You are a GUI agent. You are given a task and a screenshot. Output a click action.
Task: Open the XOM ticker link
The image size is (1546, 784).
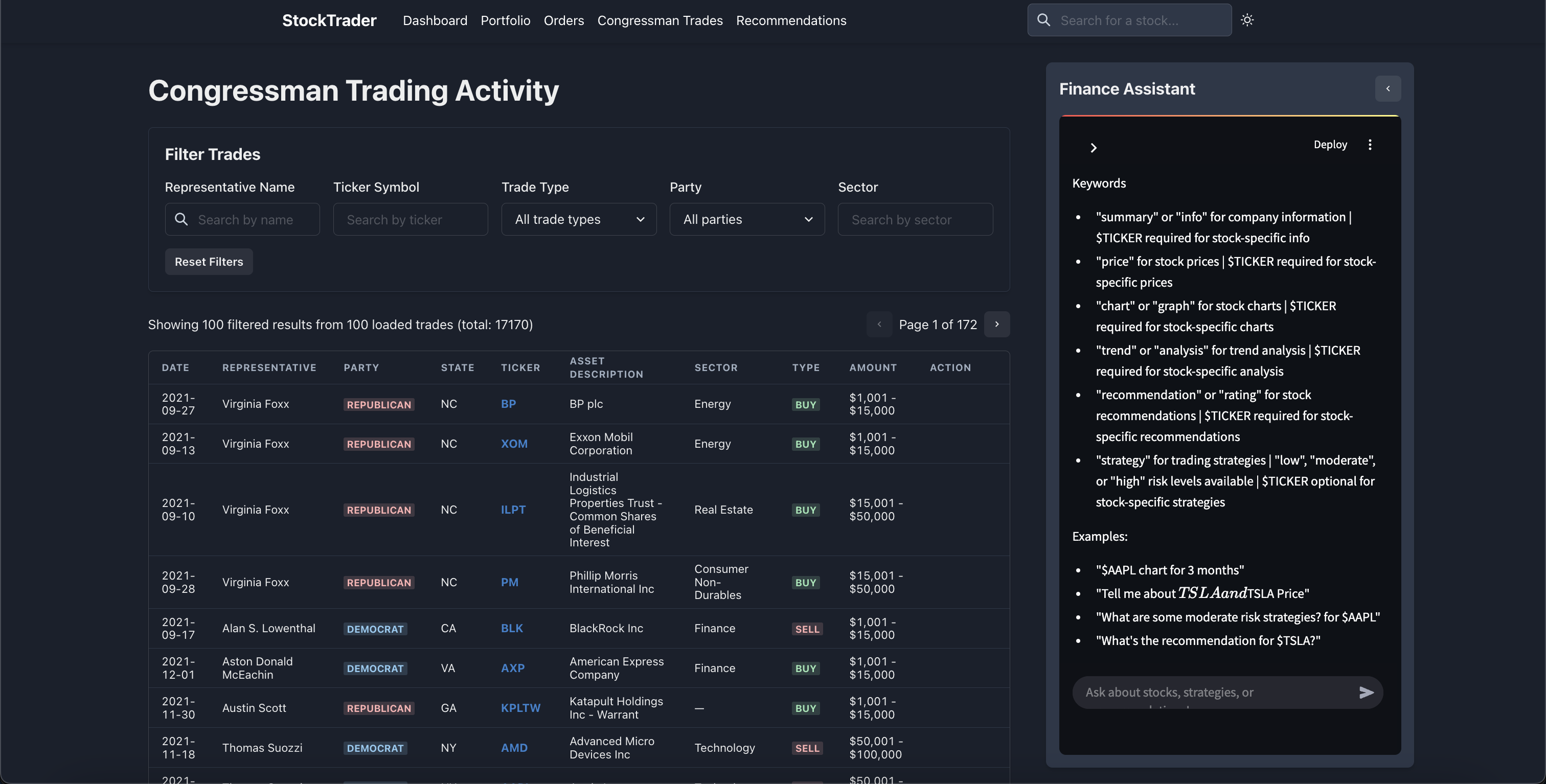[514, 444]
